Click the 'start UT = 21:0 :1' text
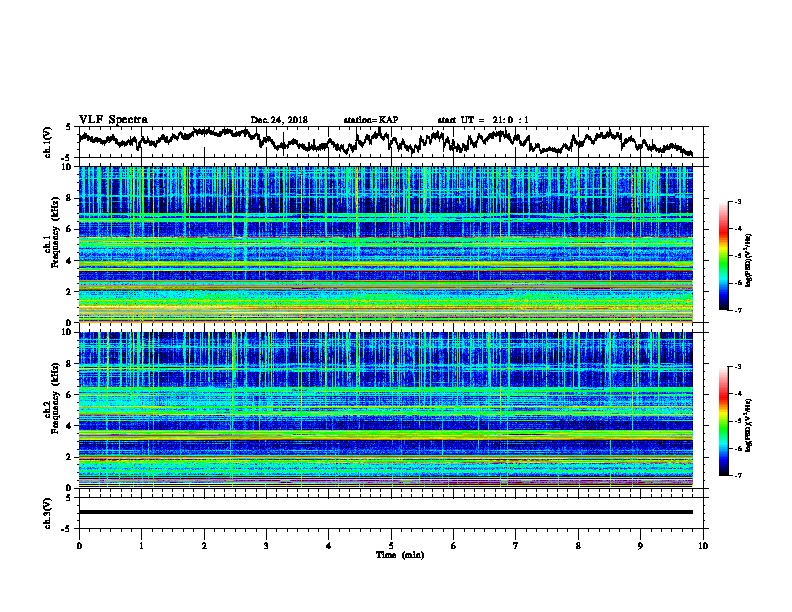The height and width of the screenshot is (612, 792). (483, 120)
